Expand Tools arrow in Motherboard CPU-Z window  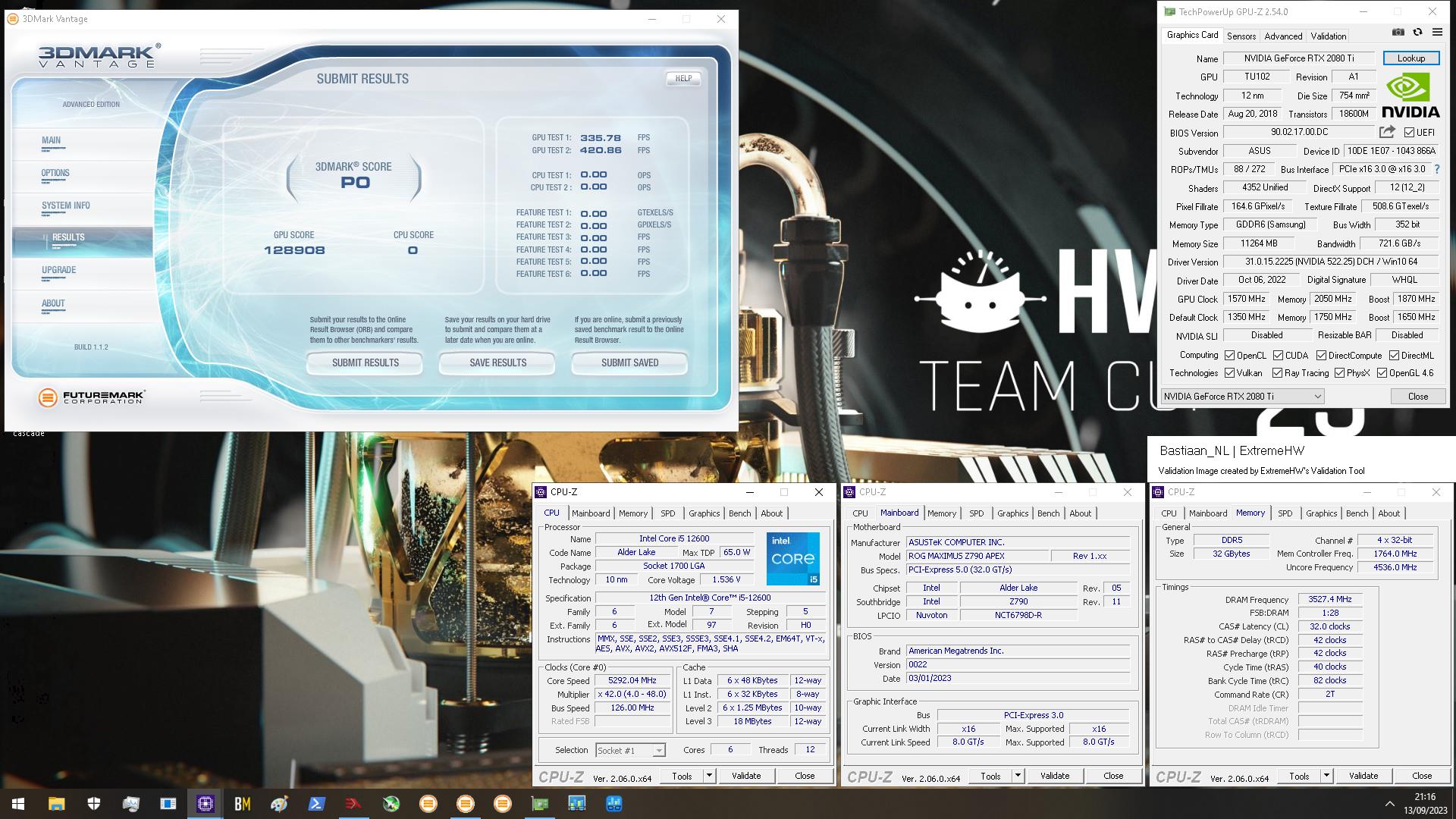click(x=1018, y=776)
